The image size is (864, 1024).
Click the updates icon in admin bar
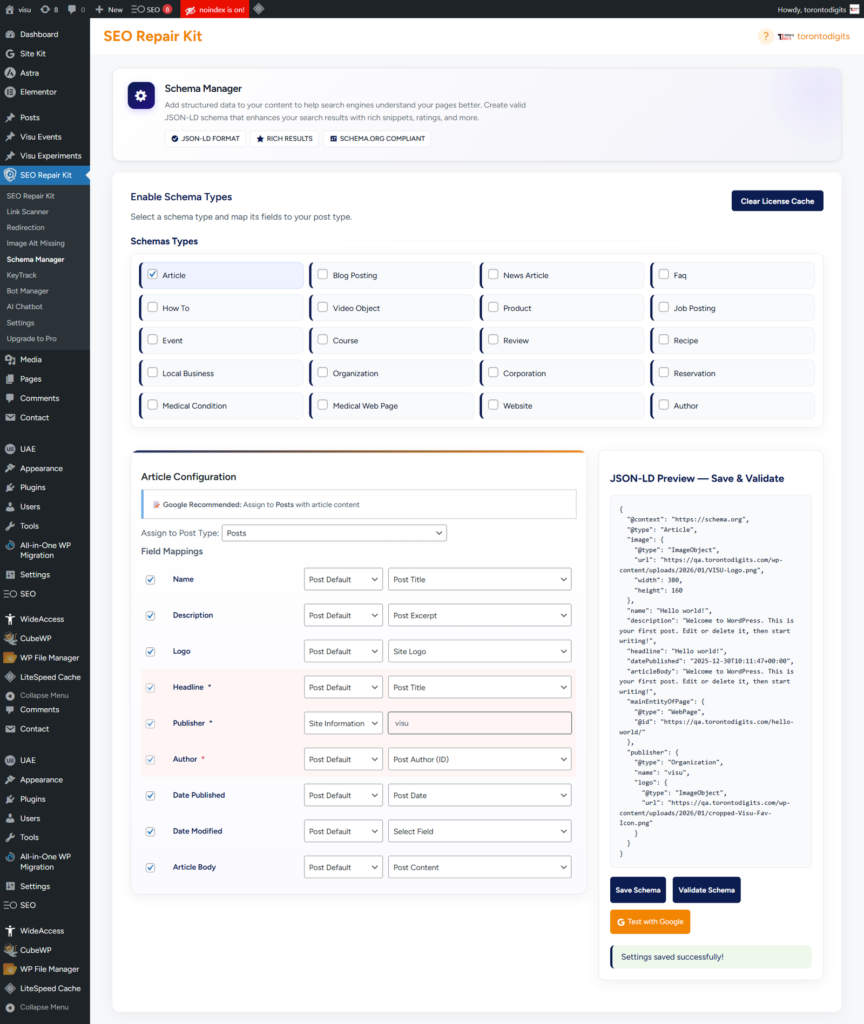point(44,9)
